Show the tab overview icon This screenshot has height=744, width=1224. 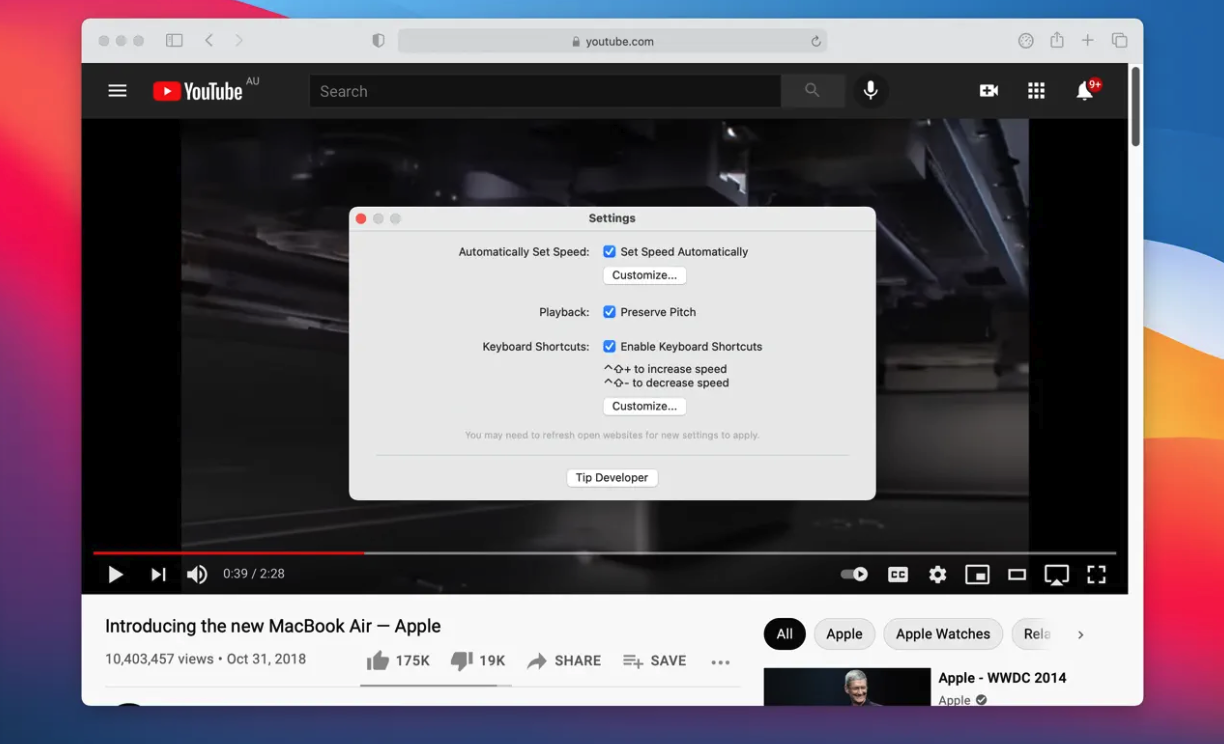1119,41
